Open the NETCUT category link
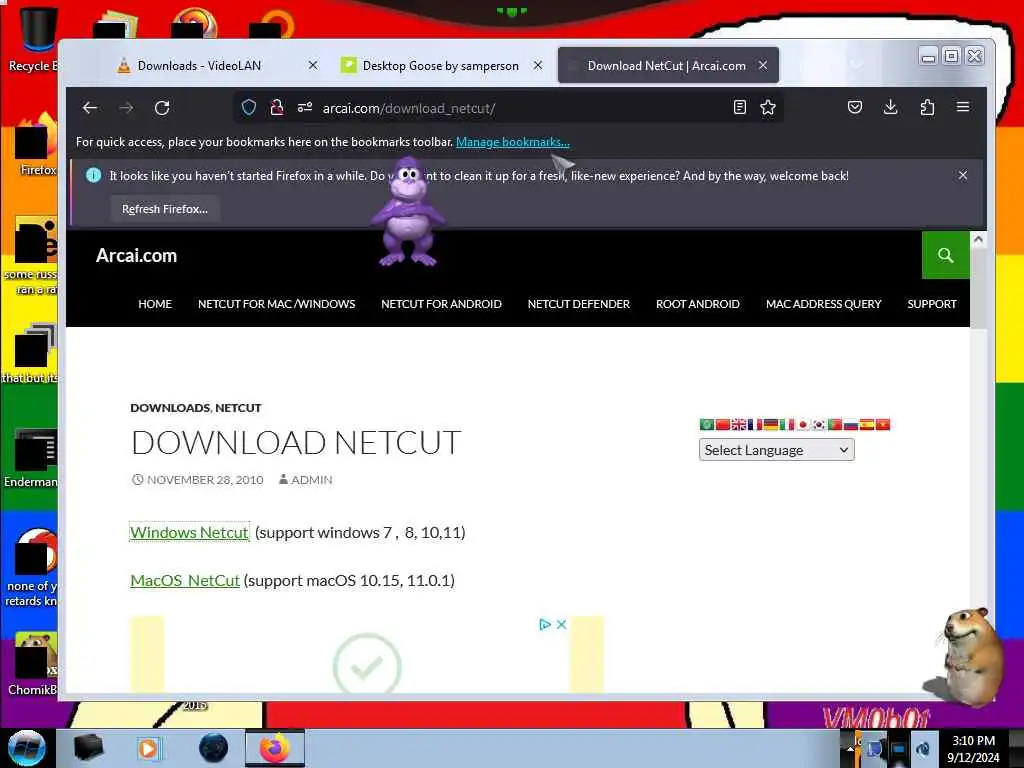Viewport: 1024px width, 768px height. pos(238,408)
